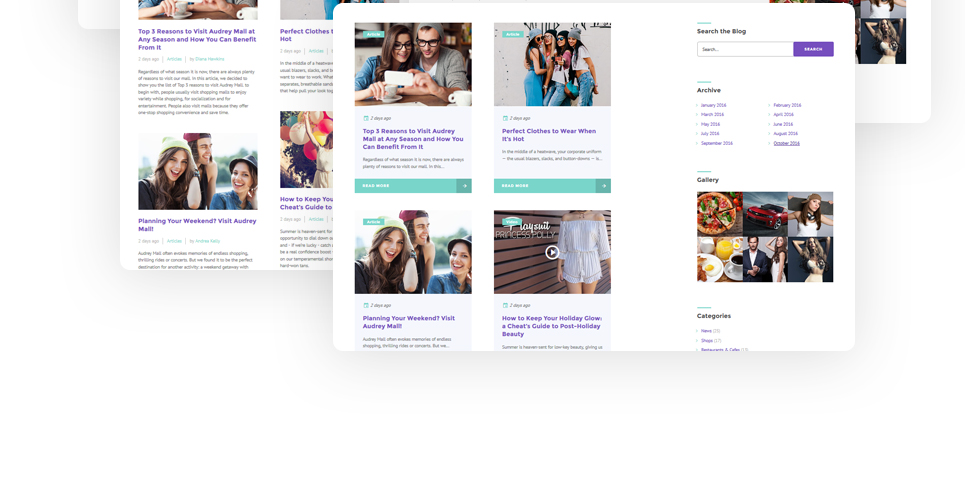Select the Shops category
Screen dimensions: 965x500
[x=707, y=341]
